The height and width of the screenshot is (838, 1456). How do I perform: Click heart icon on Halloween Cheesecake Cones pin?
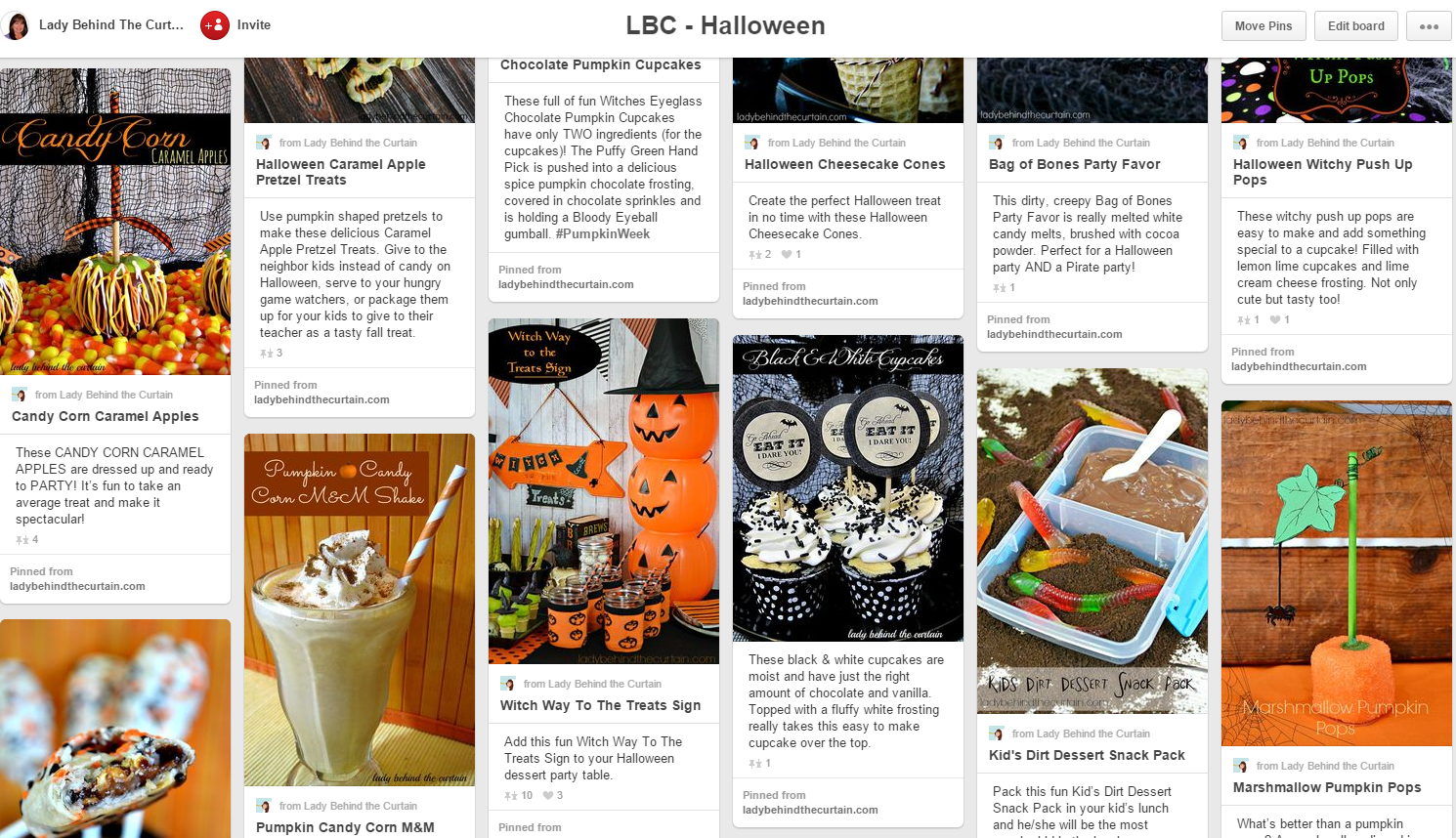point(787,255)
